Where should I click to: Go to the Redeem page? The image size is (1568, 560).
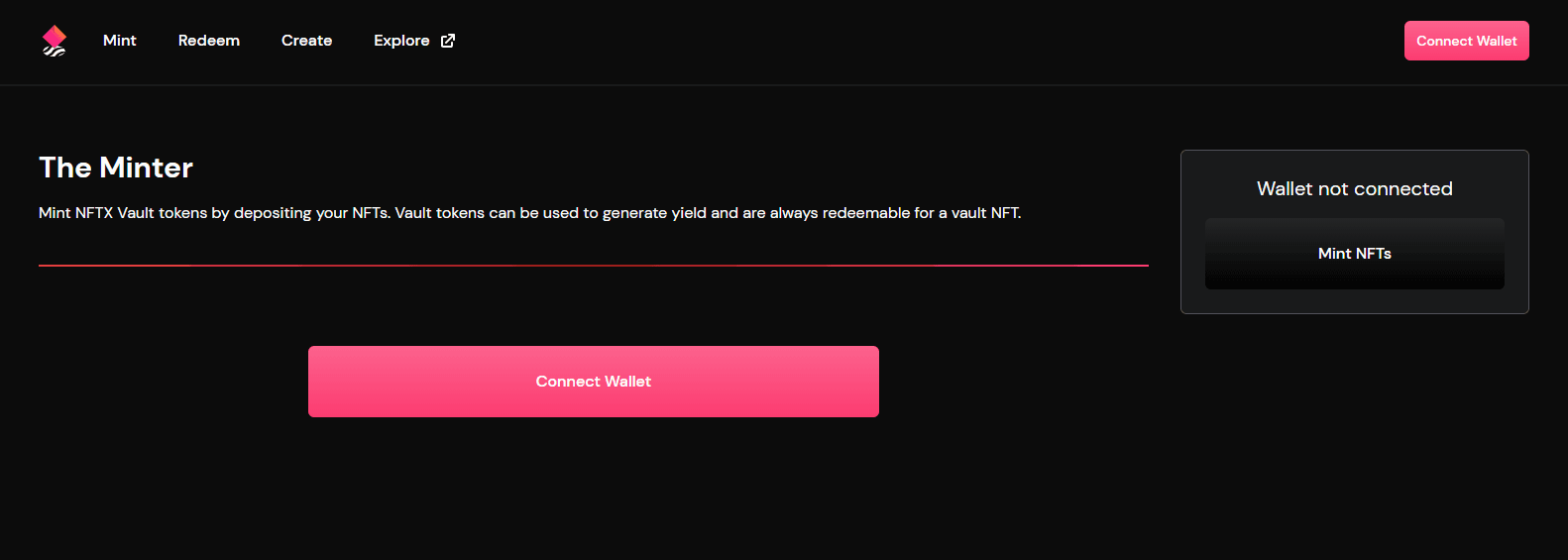tap(209, 41)
